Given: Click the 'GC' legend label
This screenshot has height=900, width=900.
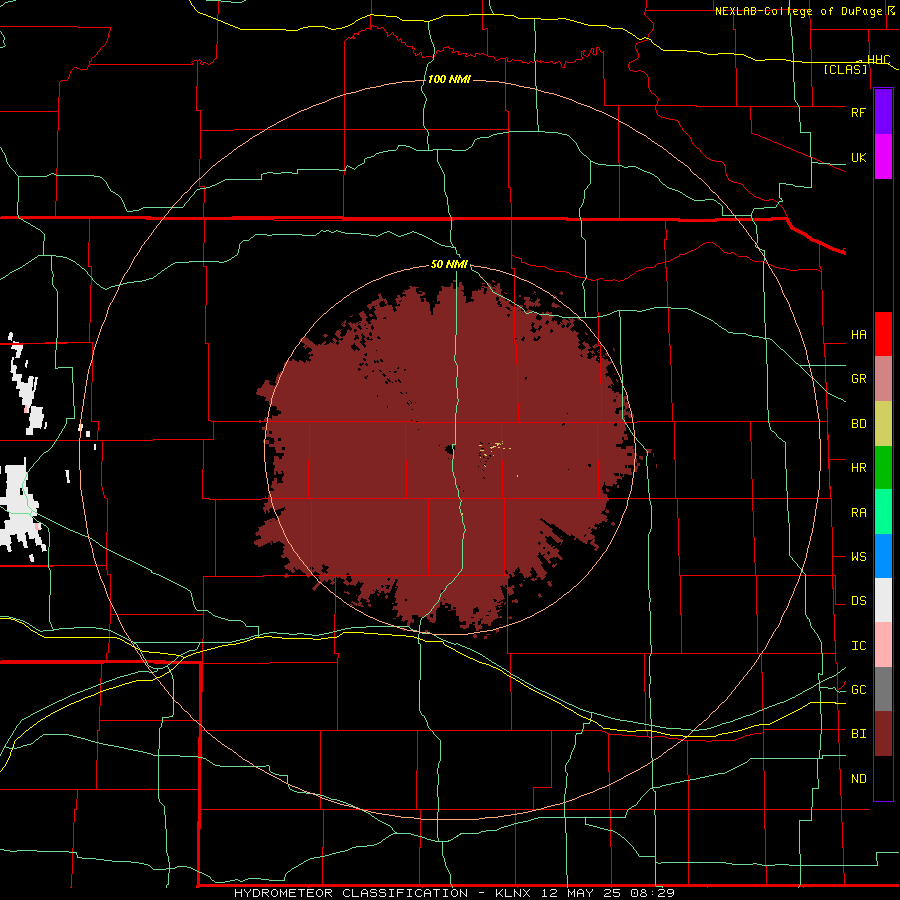Looking at the screenshot, I should (858, 690).
